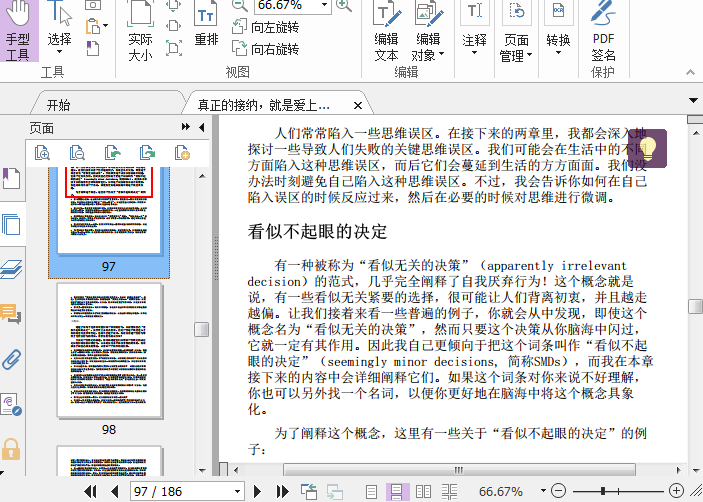Switch to single page view mode
The height and width of the screenshot is (502, 703).
coord(371,491)
